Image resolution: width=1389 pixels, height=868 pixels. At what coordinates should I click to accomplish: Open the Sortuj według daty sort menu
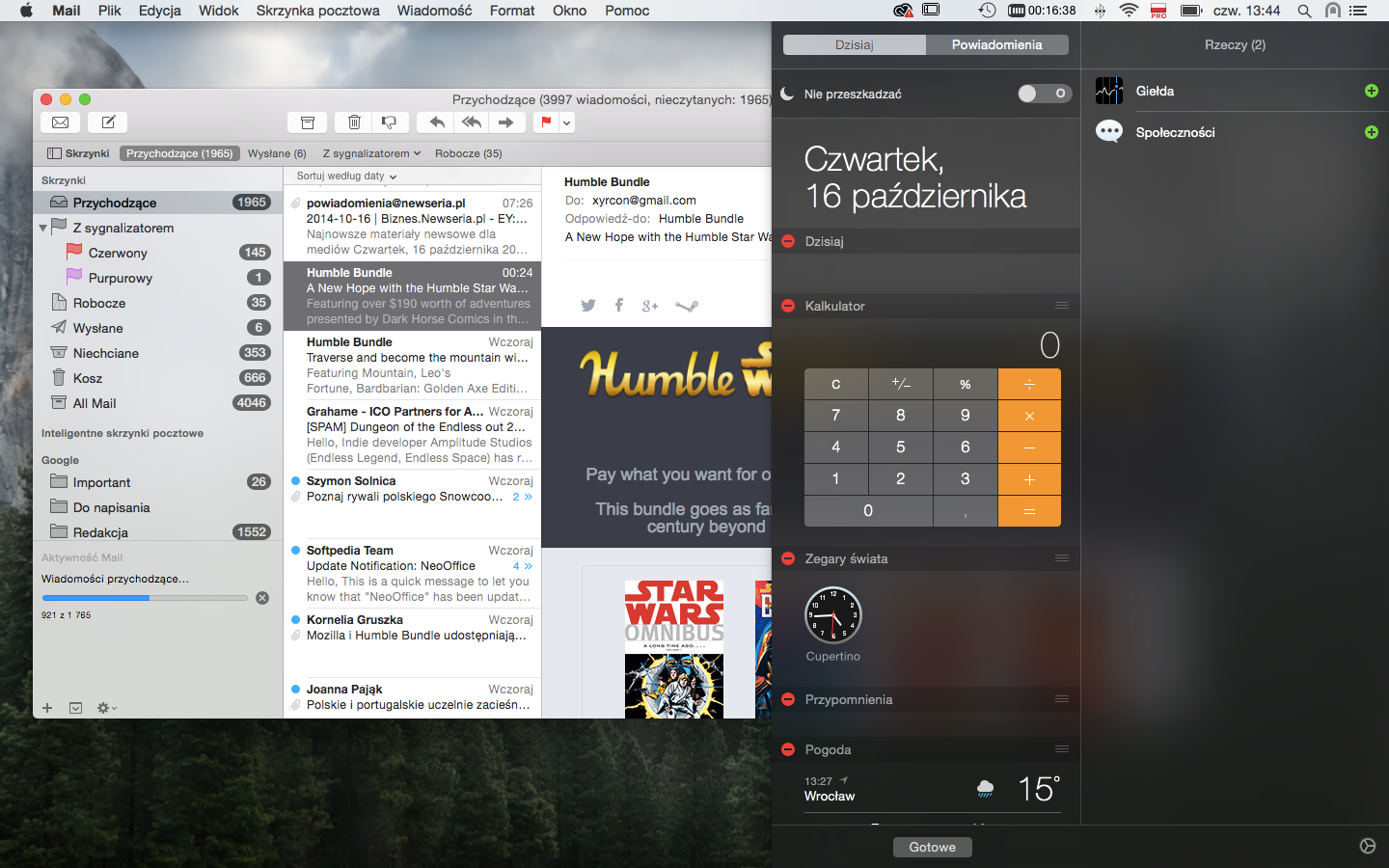coord(346,176)
